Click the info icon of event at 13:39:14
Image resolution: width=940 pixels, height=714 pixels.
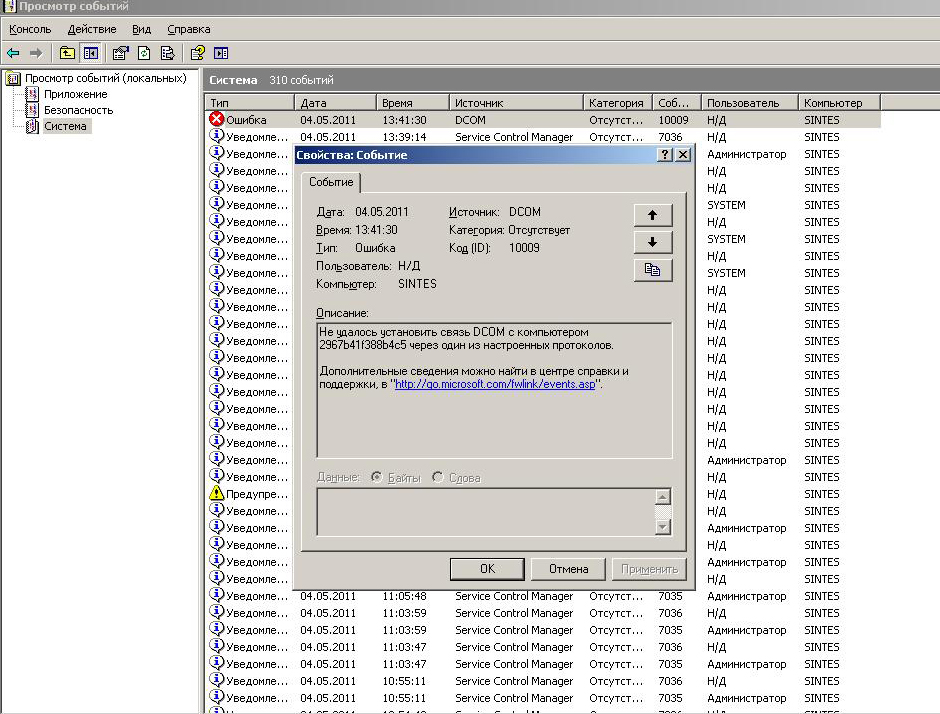[x=216, y=136]
